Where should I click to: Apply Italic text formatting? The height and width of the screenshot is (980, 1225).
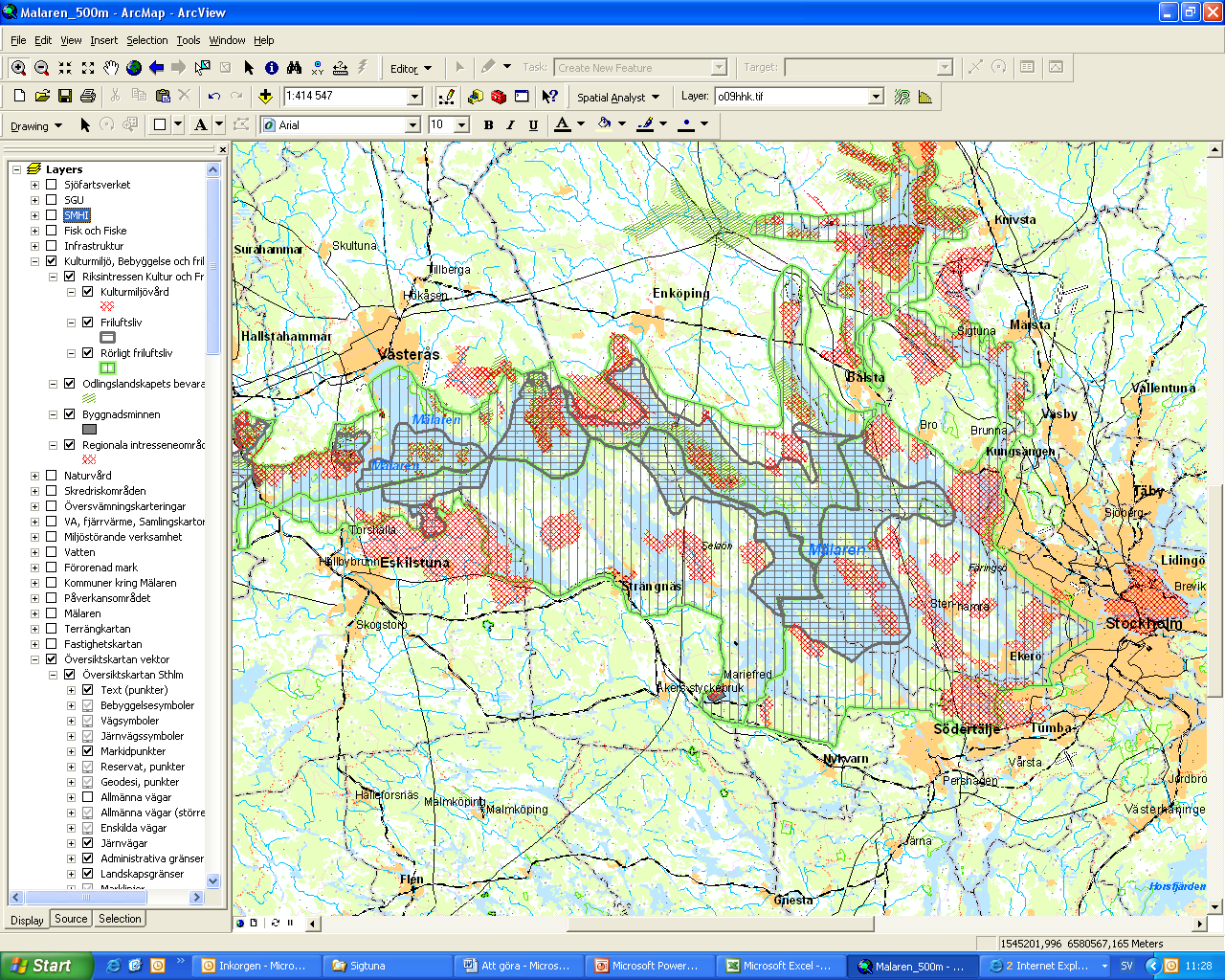click(x=511, y=125)
